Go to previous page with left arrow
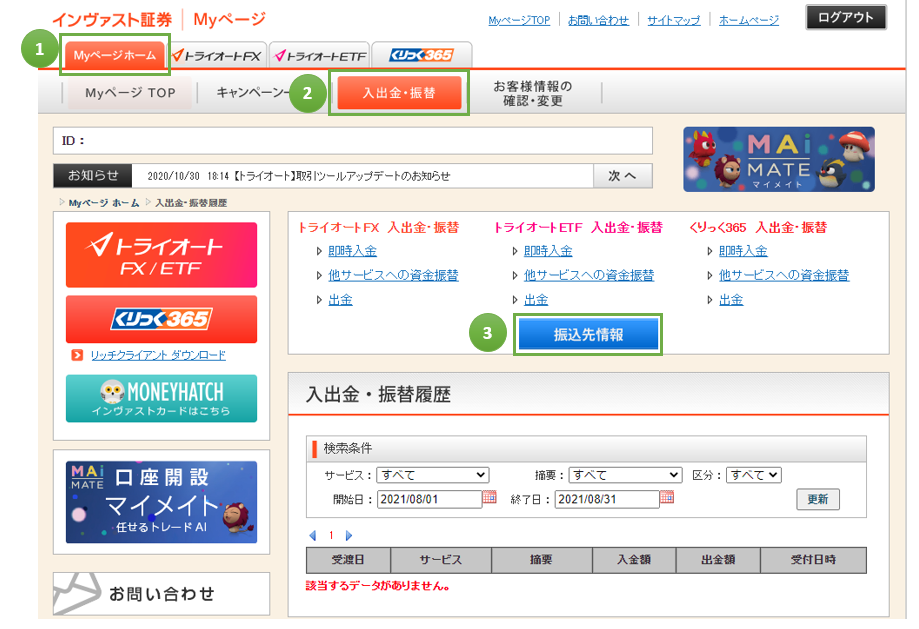 point(313,535)
